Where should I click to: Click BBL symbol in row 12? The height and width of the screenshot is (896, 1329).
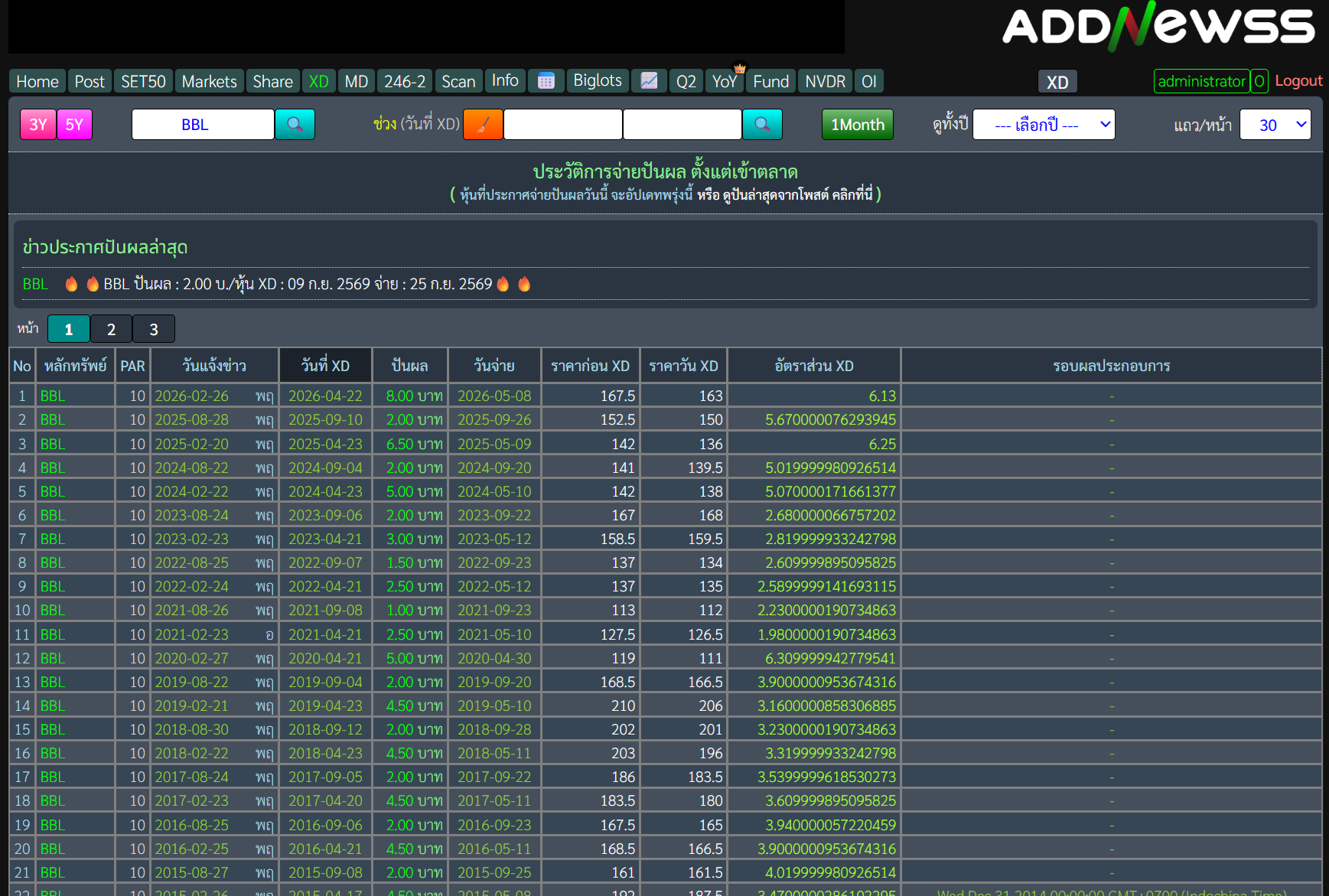point(53,658)
